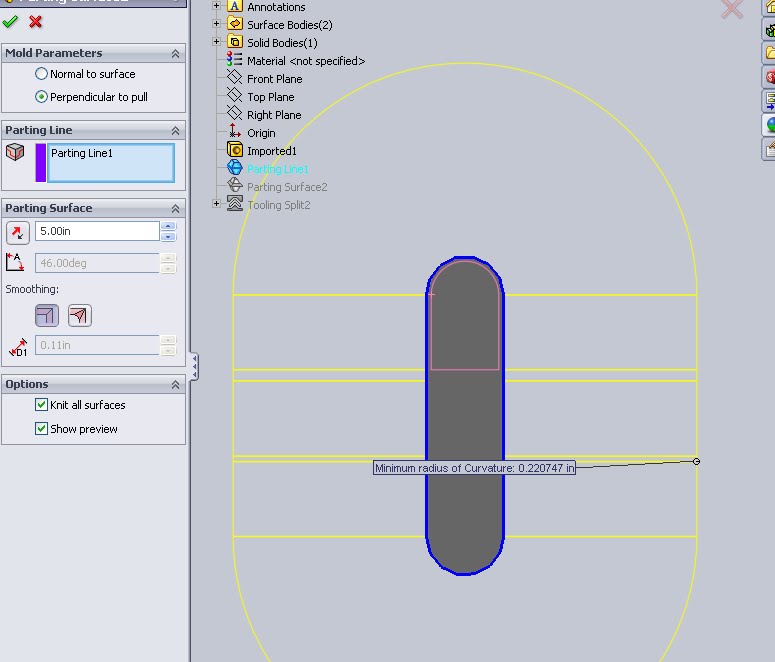Click the Parting Surface2 feature icon
This screenshot has height=662, width=775.
(235, 185)
